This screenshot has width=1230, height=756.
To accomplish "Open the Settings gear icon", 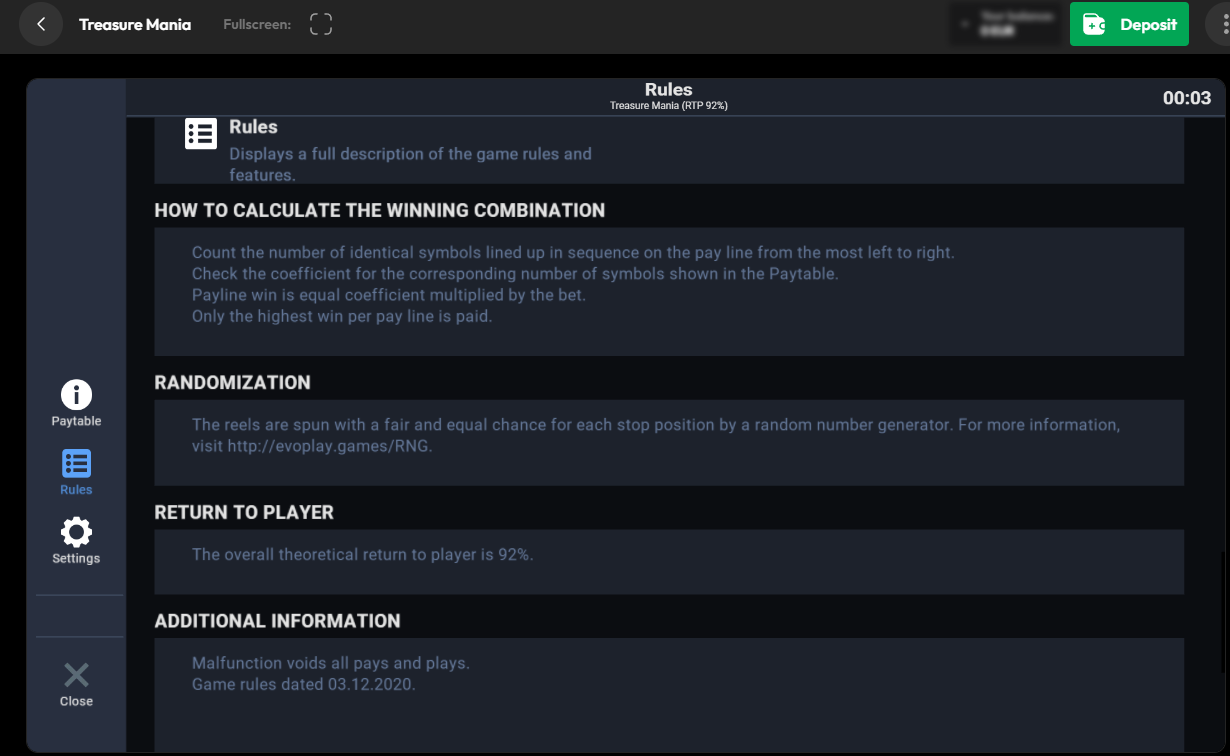I will (x=76, y=532).
